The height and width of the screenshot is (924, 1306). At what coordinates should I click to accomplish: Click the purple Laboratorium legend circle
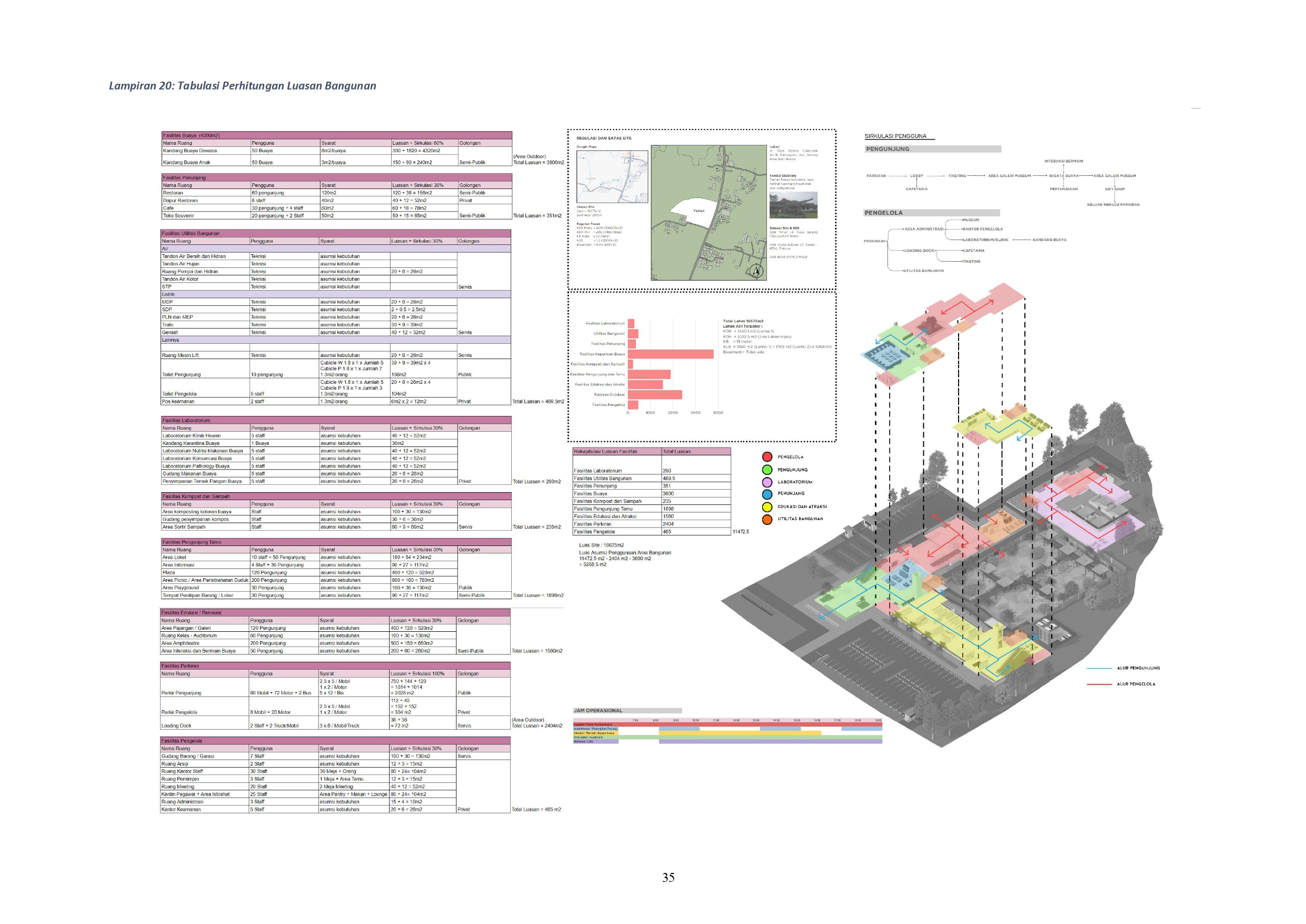[767, 482]
